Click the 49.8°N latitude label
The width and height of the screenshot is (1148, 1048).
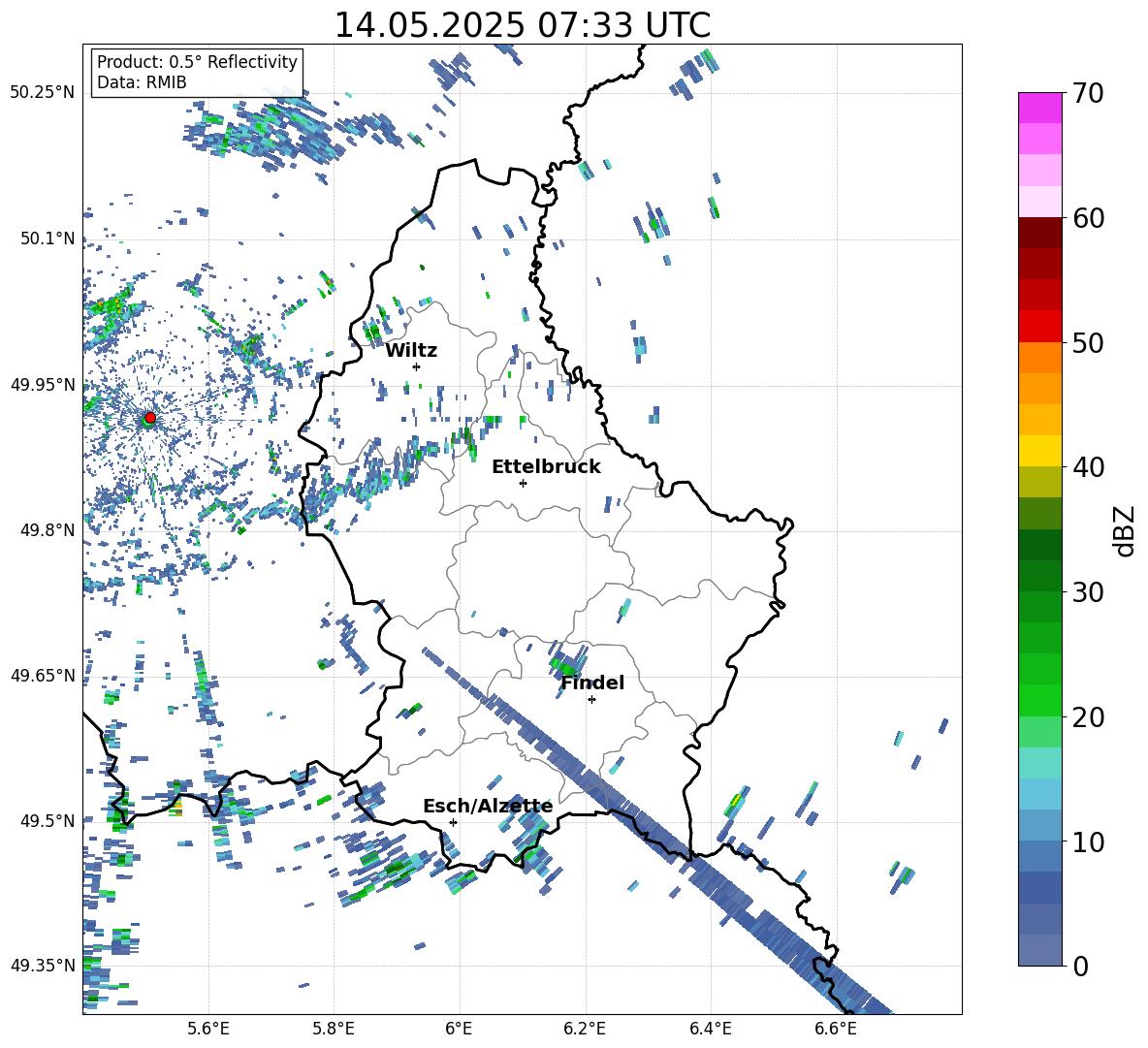pyautogui.click(x=47, y=529)
